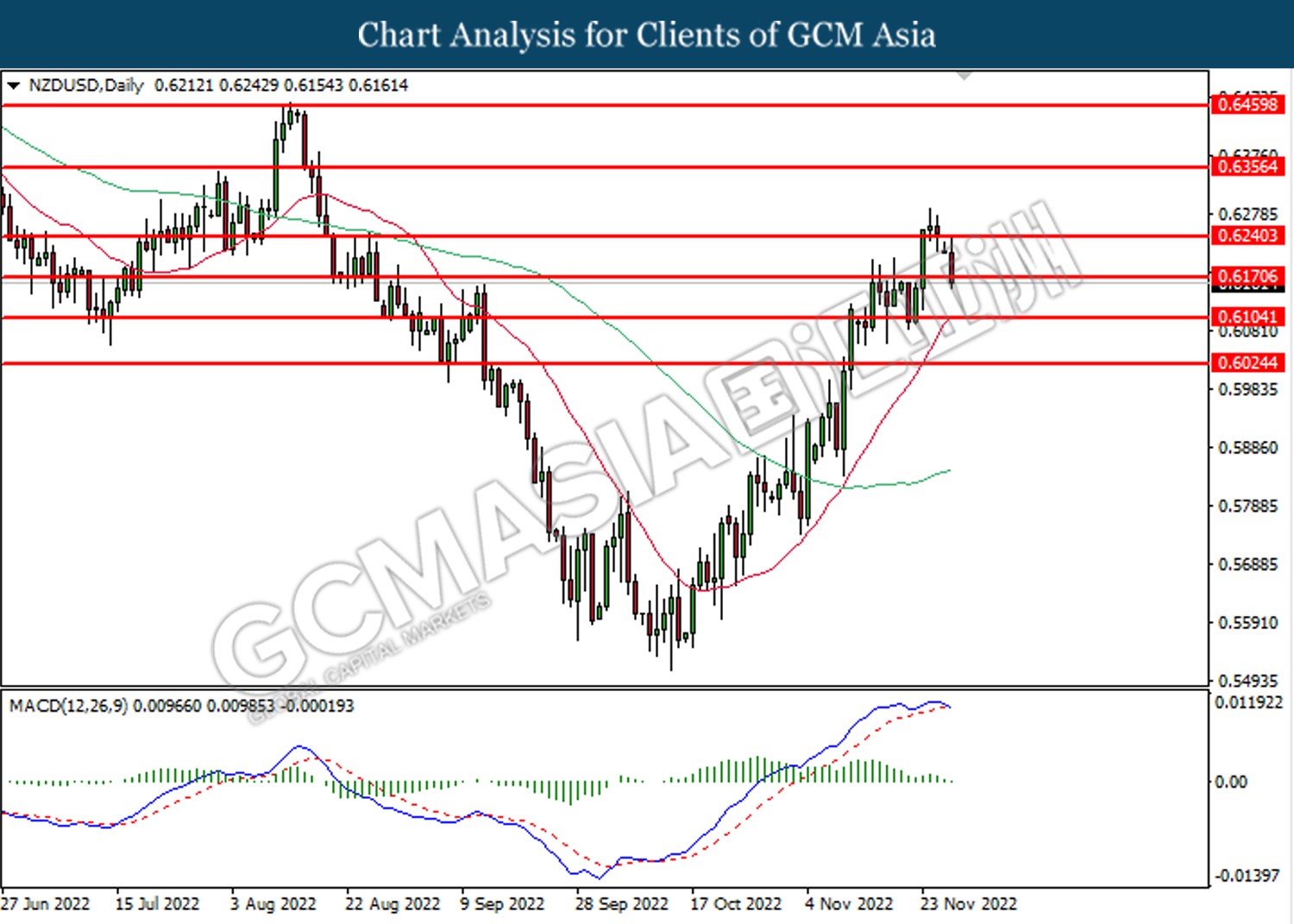Select the 0.64598 resistance level label
Screen dimensions: 1294x924
(x=1247, y=105)
